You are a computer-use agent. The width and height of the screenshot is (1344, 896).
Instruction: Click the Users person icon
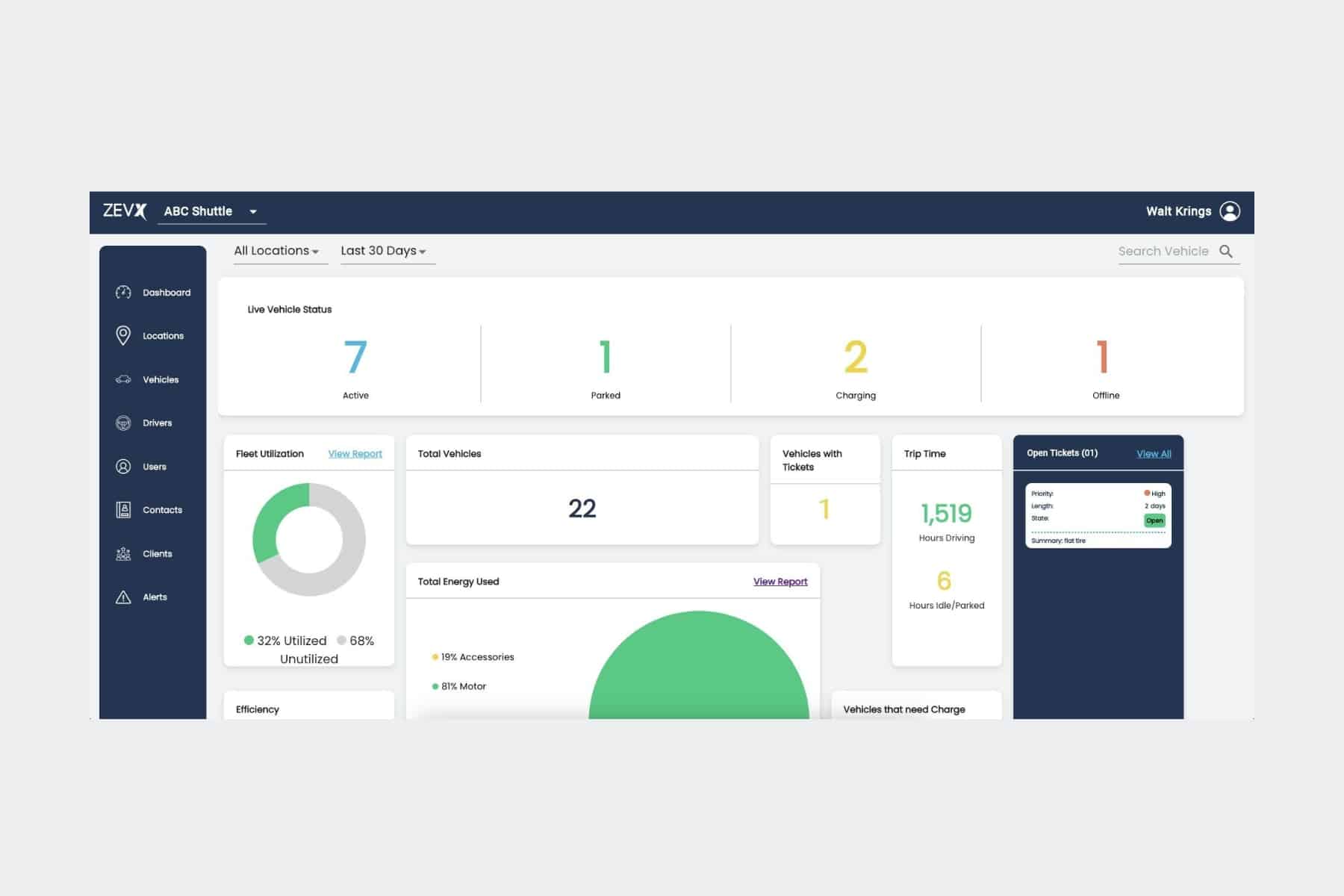coord(123,467)
